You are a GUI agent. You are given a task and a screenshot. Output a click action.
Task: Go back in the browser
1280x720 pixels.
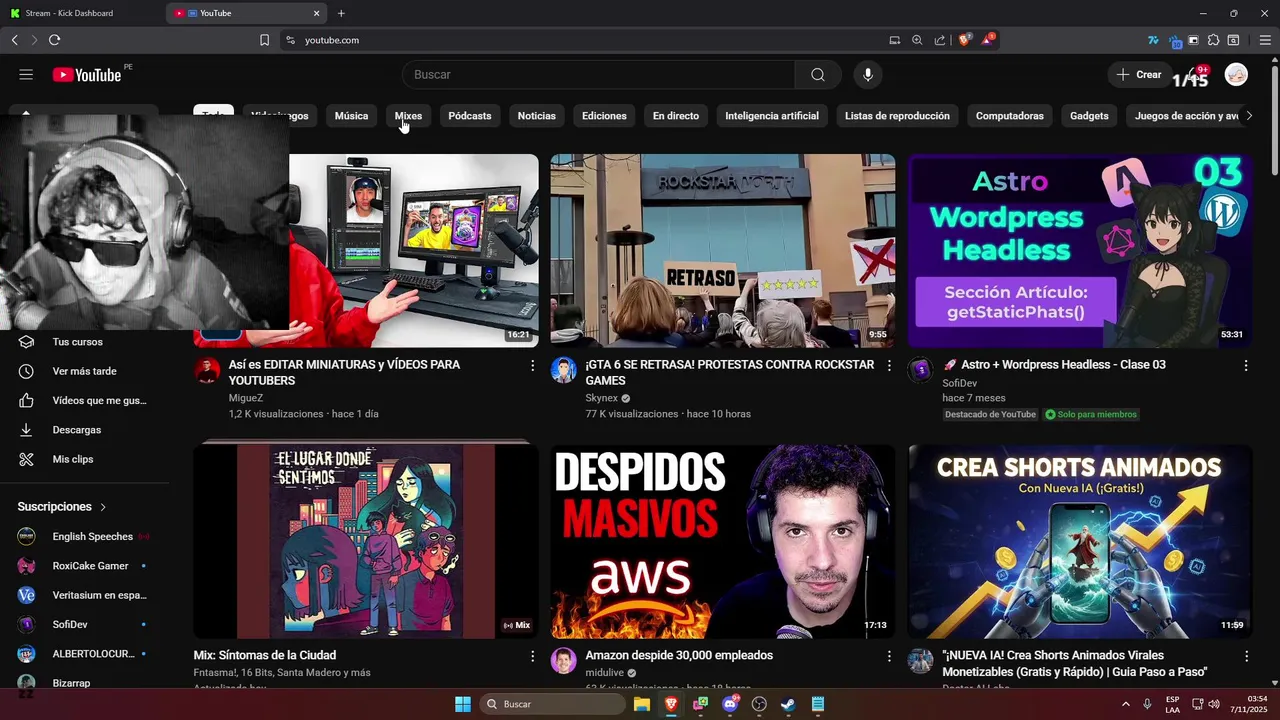coord(15,40)
